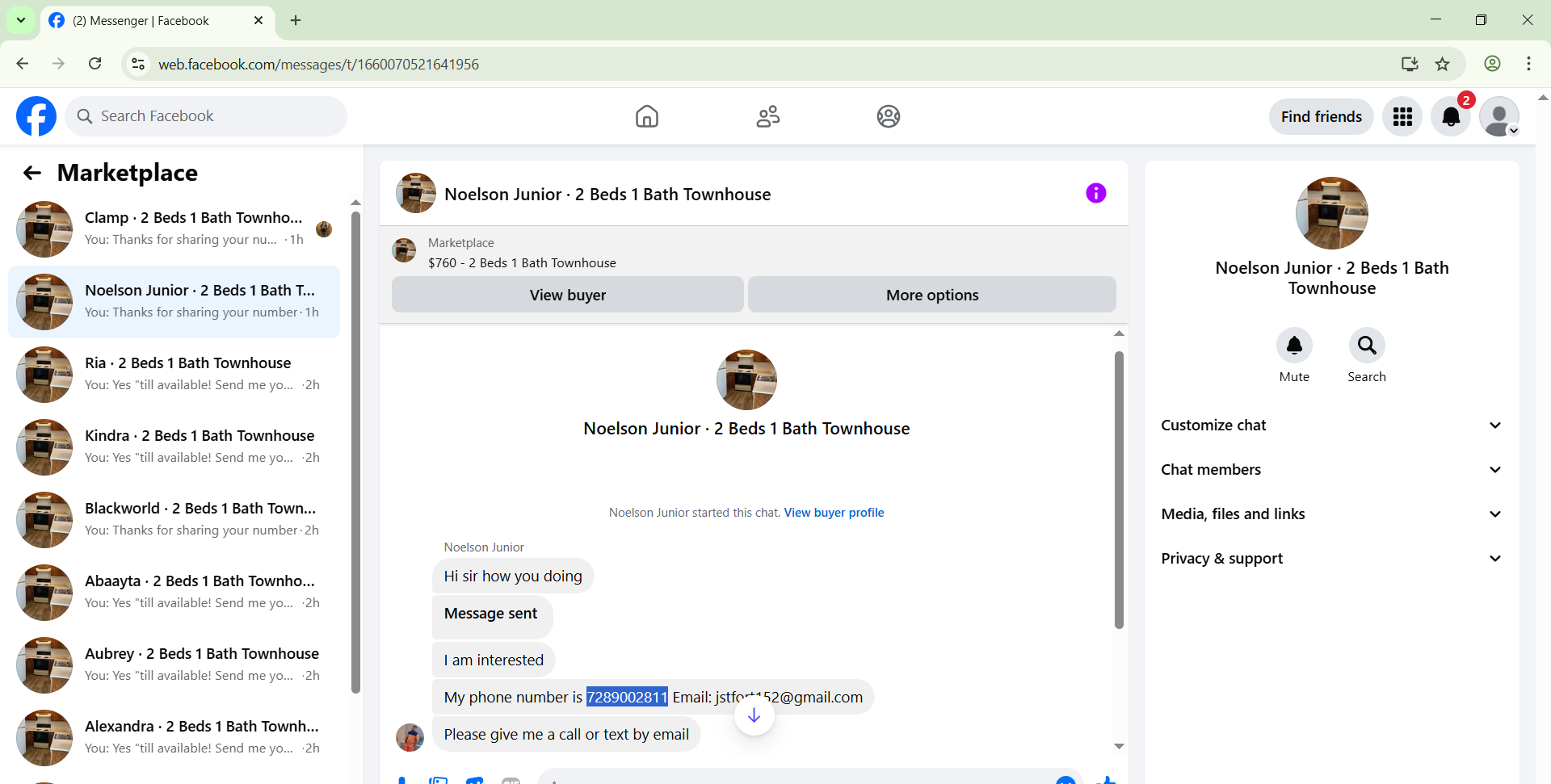The image size is (1551, 784).
Task: Open Alexandra conversation
Action: [x=174, y=738]
